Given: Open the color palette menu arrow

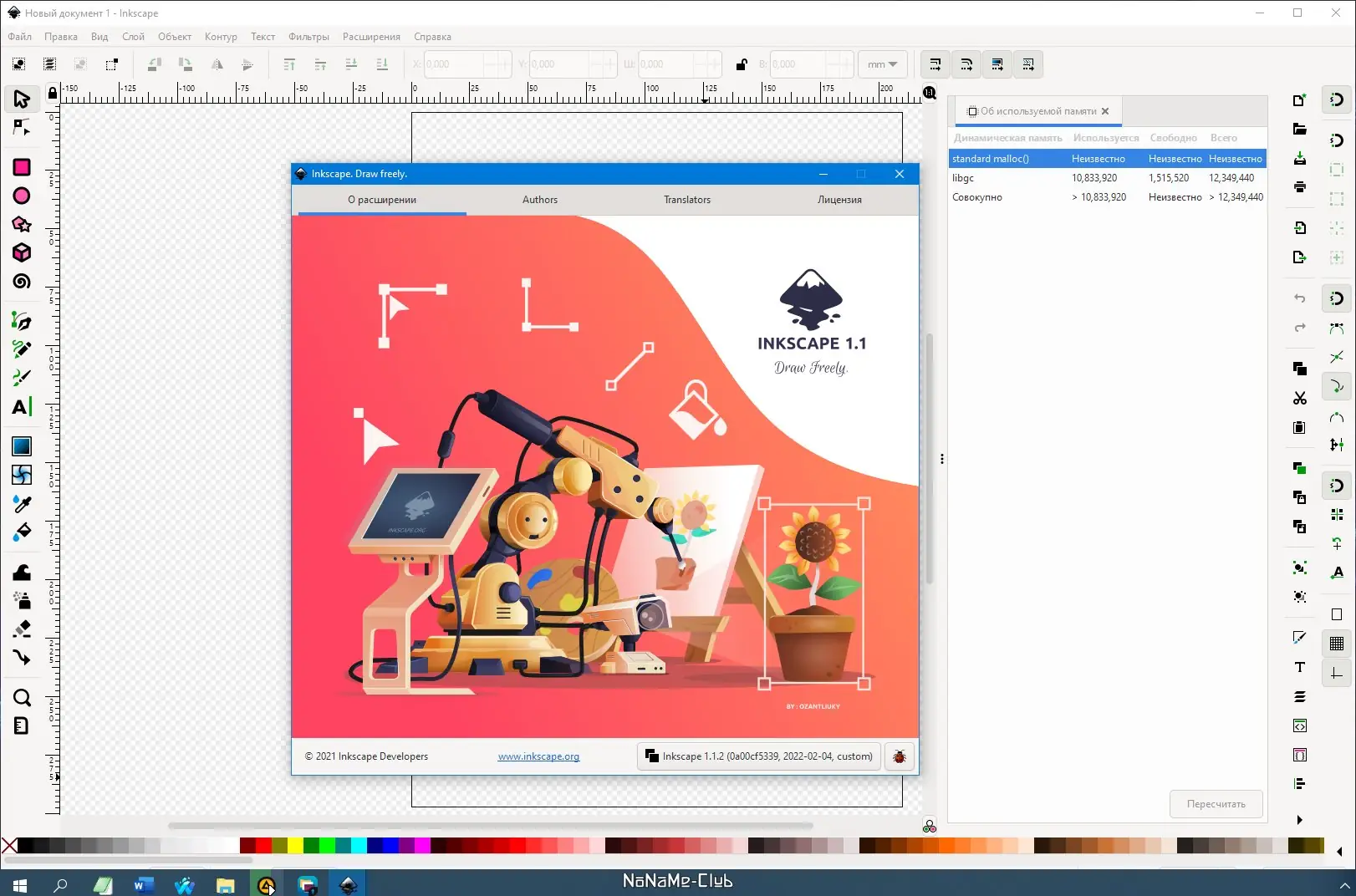Looking at the screenshot, I should 1339,852.
